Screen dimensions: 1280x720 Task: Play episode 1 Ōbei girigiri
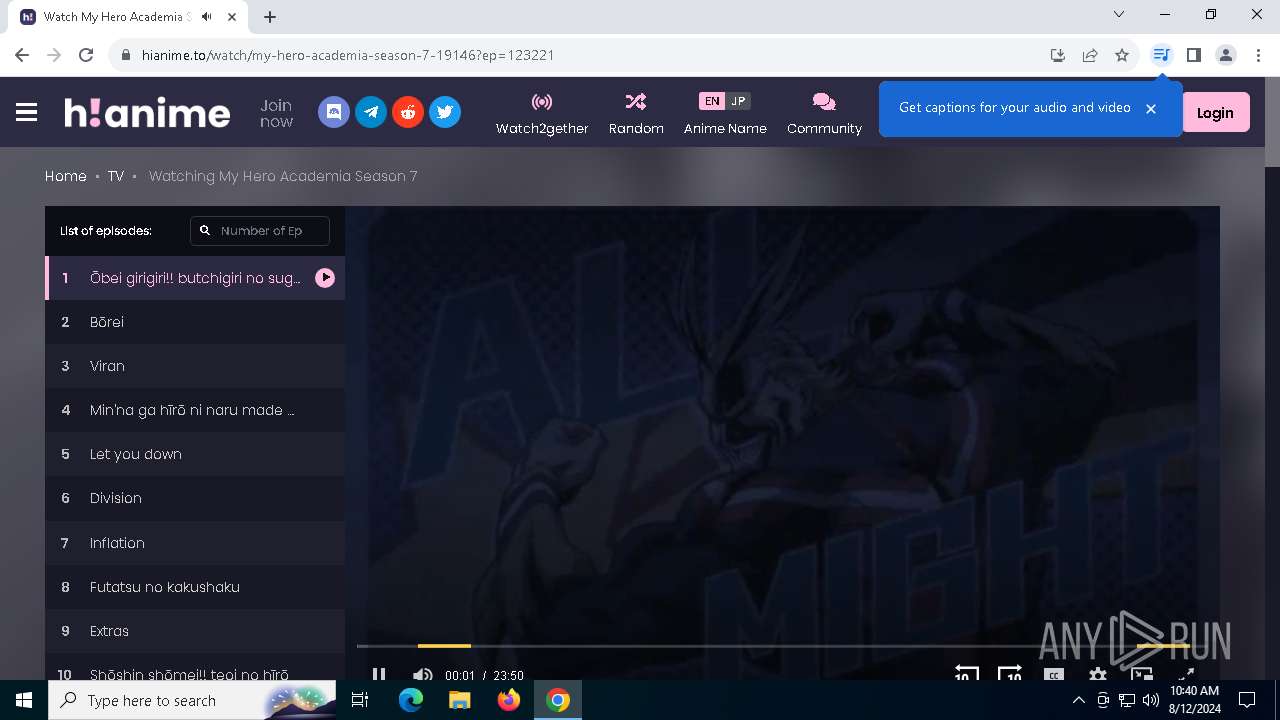(195, 278)
